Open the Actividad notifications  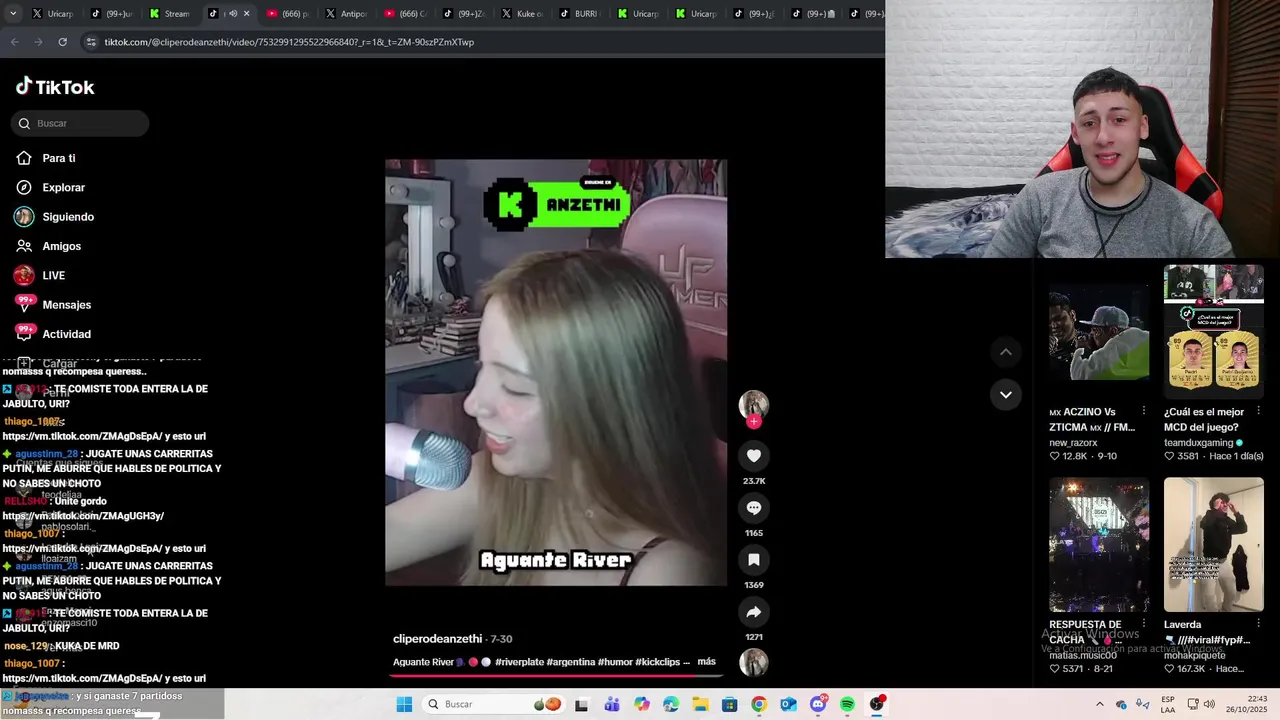coord(53,334)
